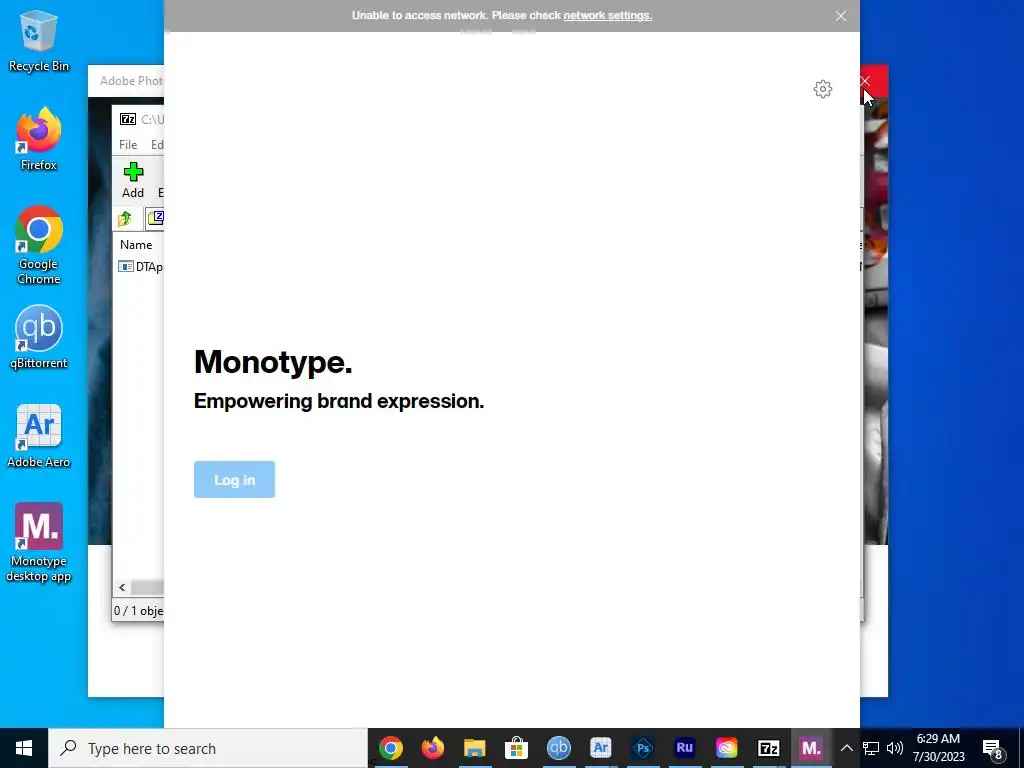Open the Adobe Aero desktop shortcut
Viewport: 1024px width, 768px height.
pyautogui.click(x=39, y=436)
